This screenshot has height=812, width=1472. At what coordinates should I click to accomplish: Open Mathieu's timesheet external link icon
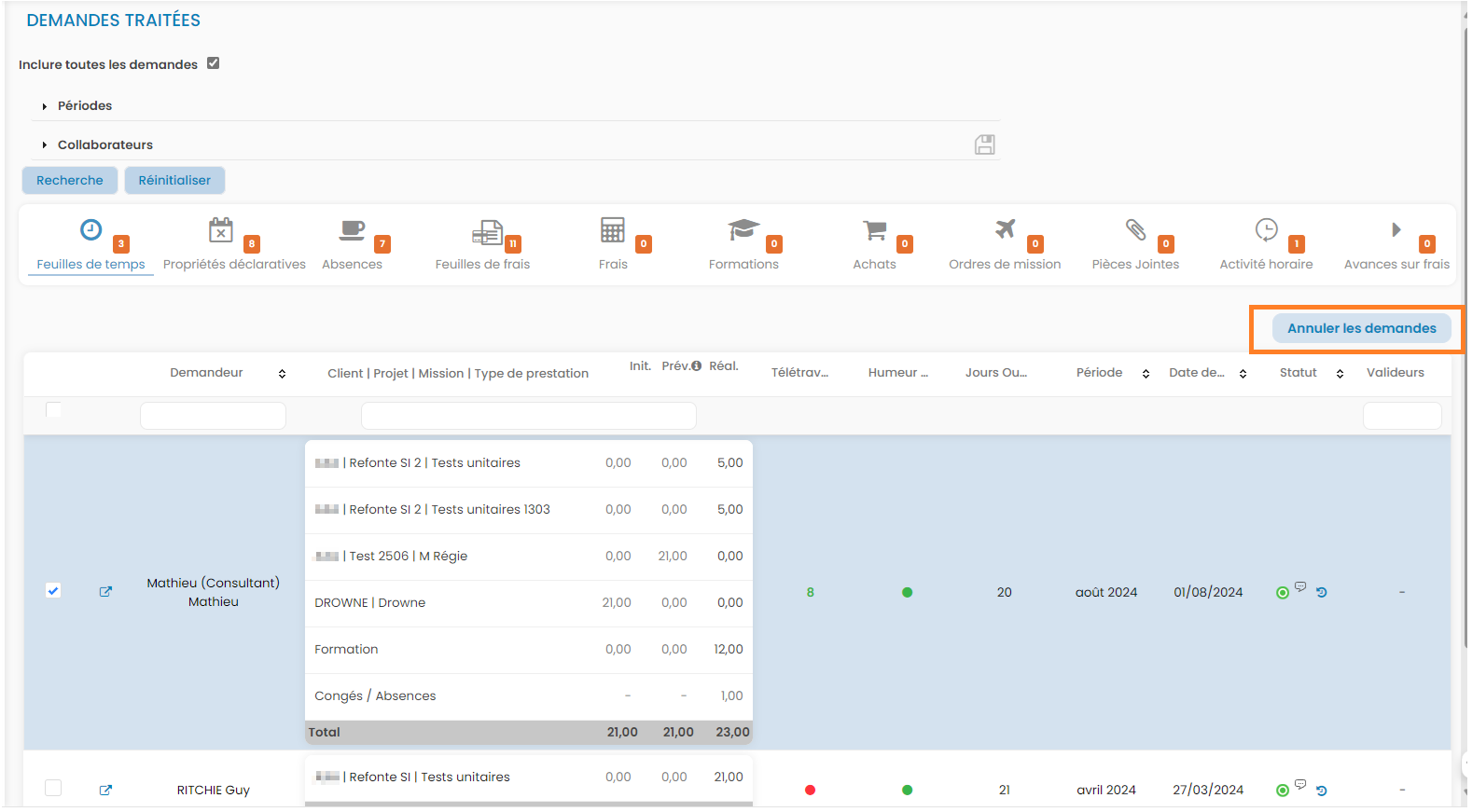coord(105,592)
